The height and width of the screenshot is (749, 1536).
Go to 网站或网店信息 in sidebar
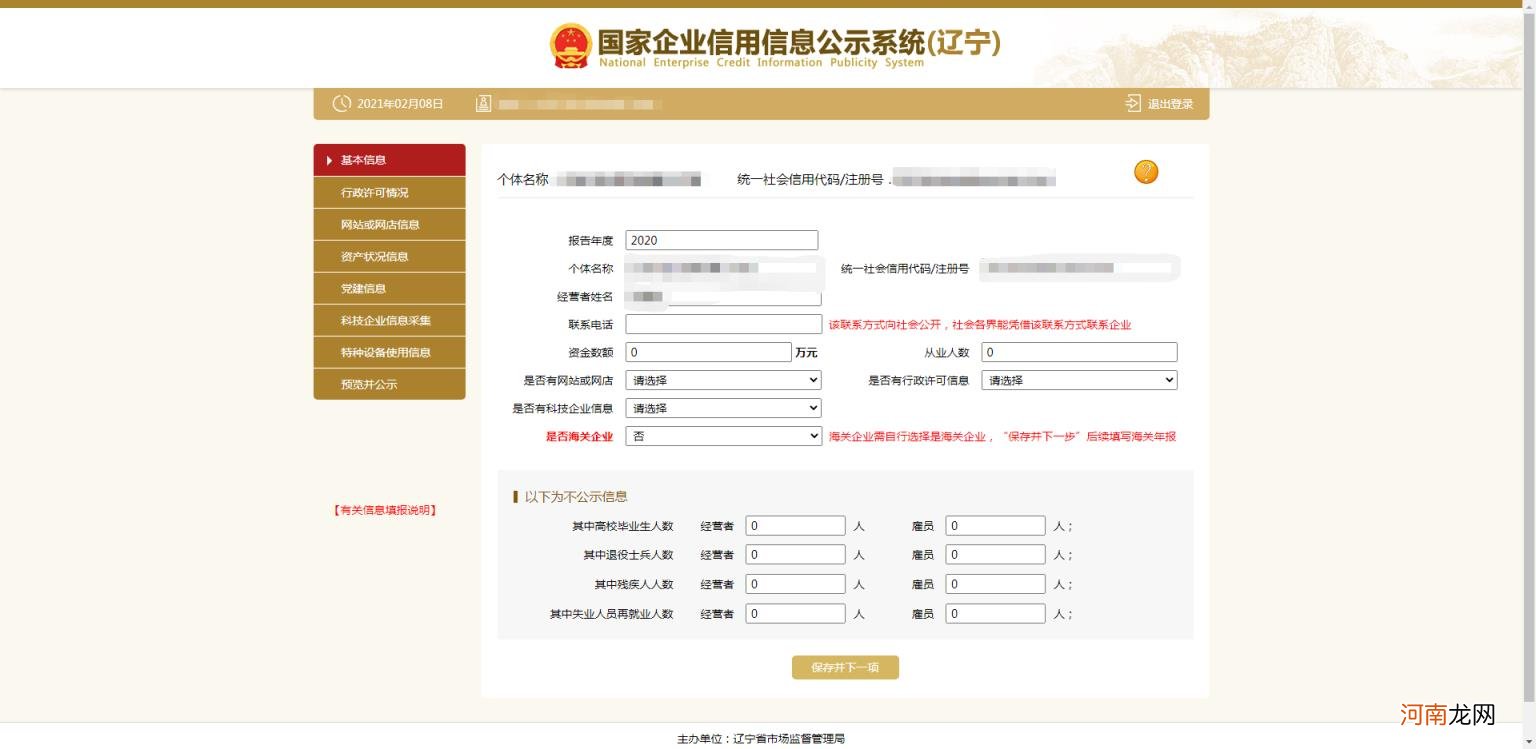(x=389, y=224)
